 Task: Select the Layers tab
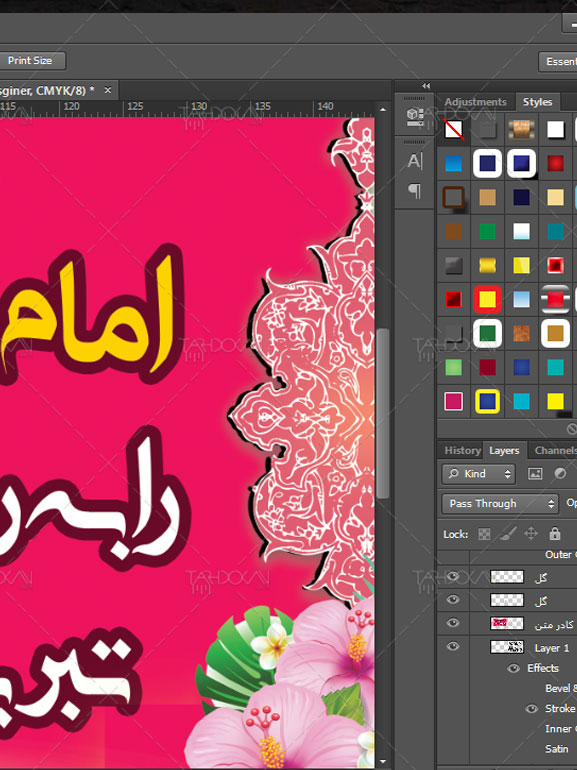click(504, 450)
